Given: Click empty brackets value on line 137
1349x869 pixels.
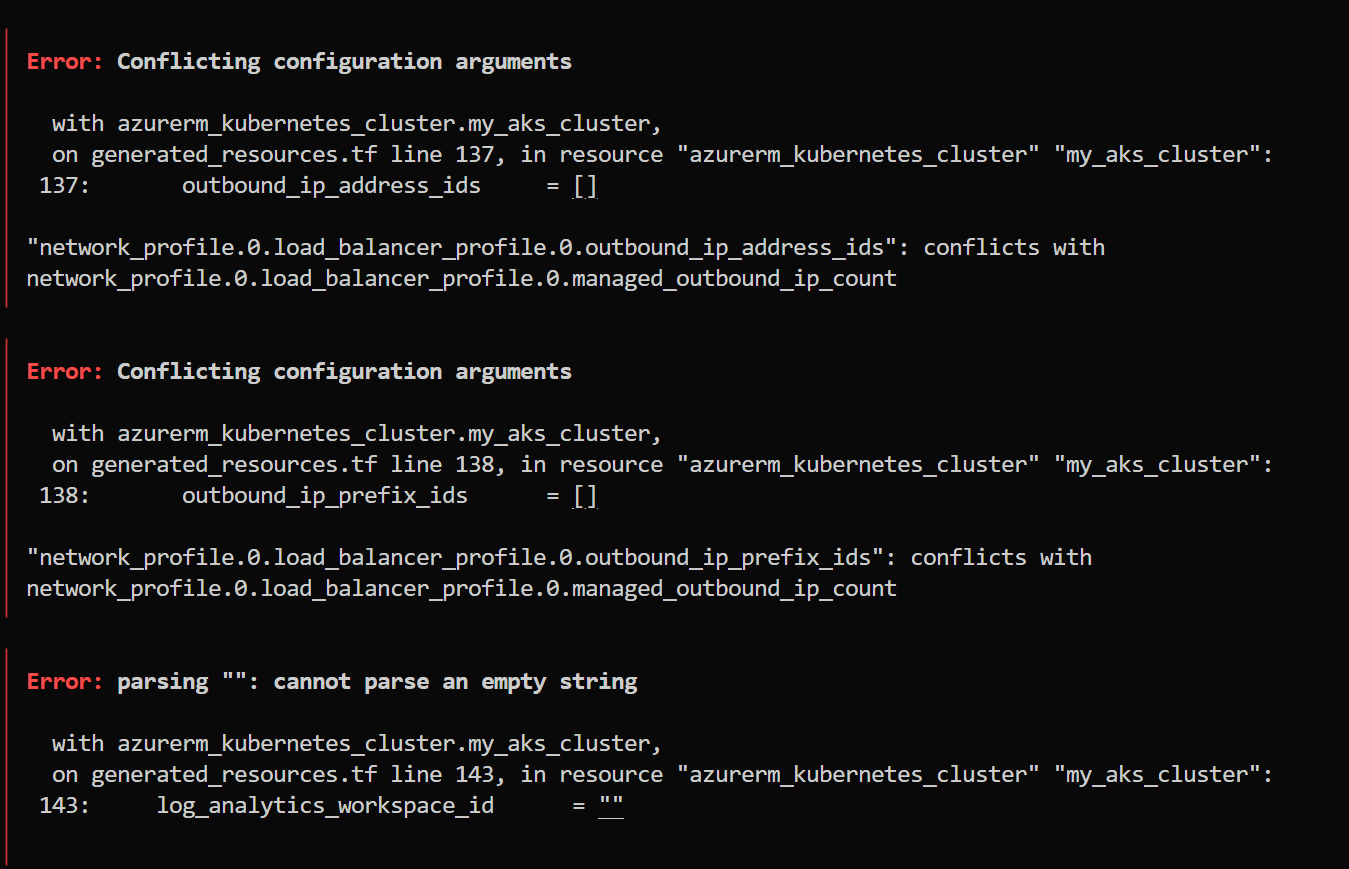Looking at the screenshot, I should [x=585, y=186].
